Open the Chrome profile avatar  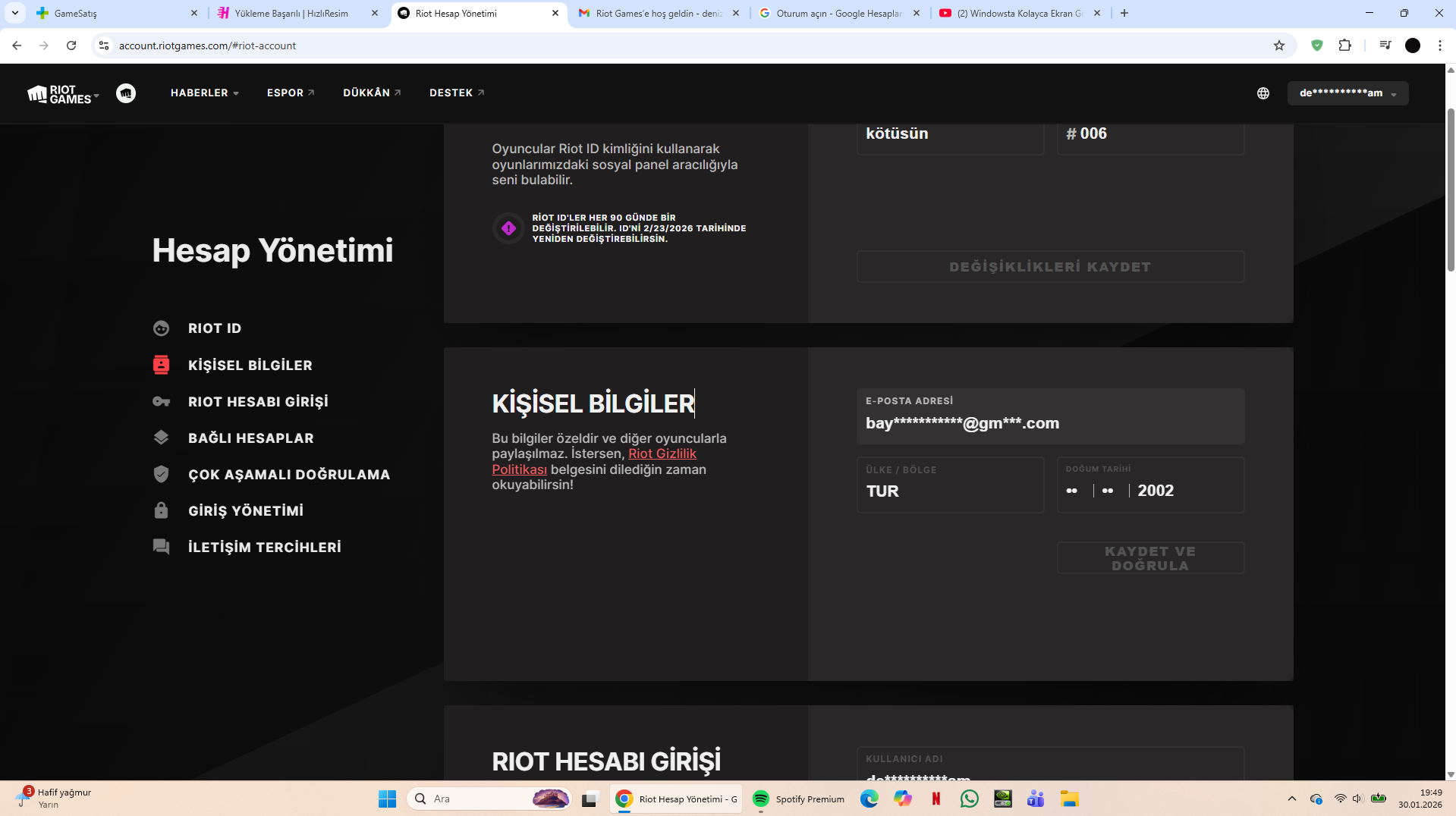pos(1413,46)
